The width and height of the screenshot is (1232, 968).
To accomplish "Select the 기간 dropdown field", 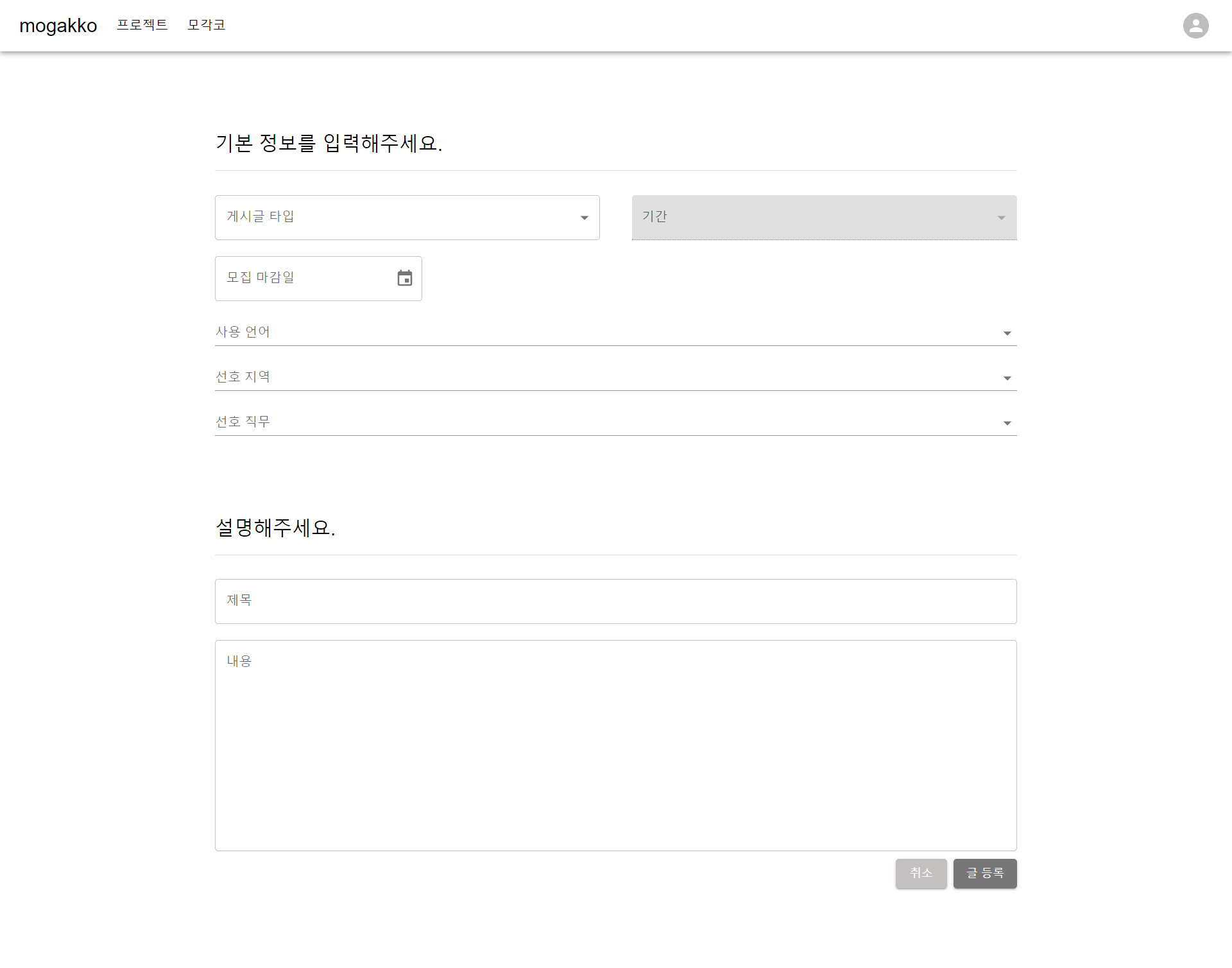I will point(824,218).
